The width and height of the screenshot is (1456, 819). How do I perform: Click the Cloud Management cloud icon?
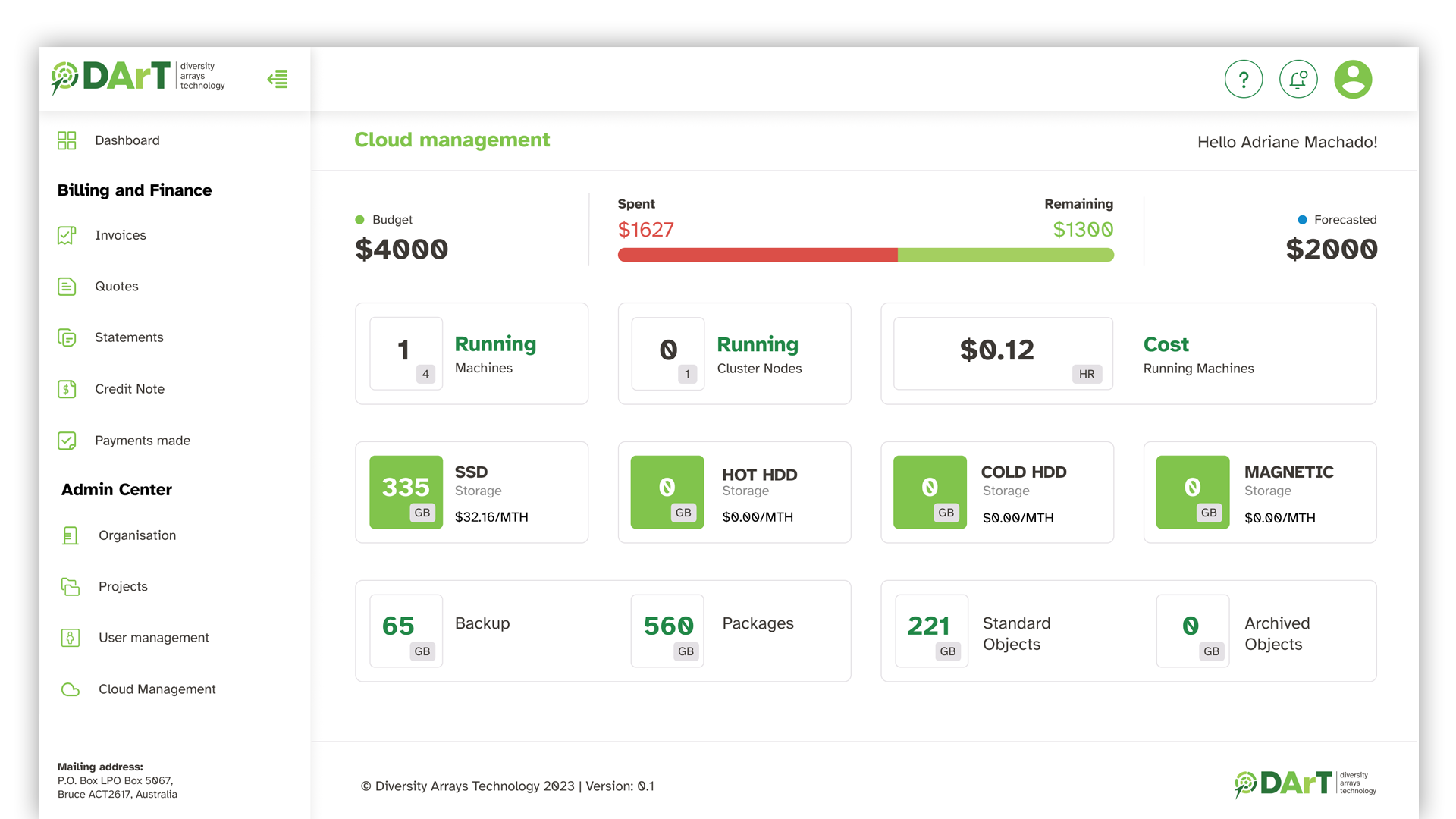(70, 689)
